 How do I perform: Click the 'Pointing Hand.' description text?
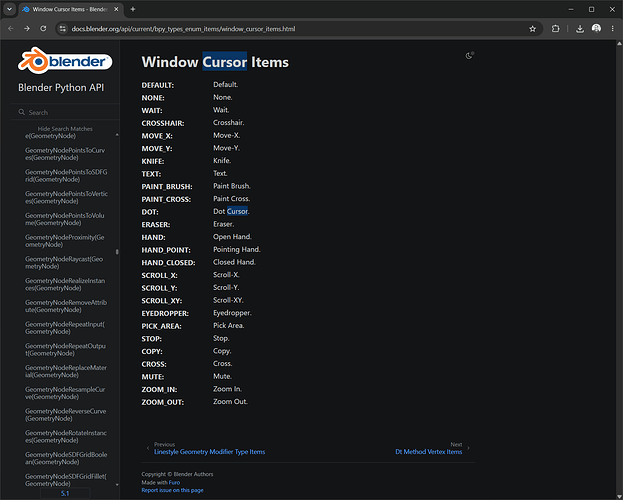[x=237, y=250]
